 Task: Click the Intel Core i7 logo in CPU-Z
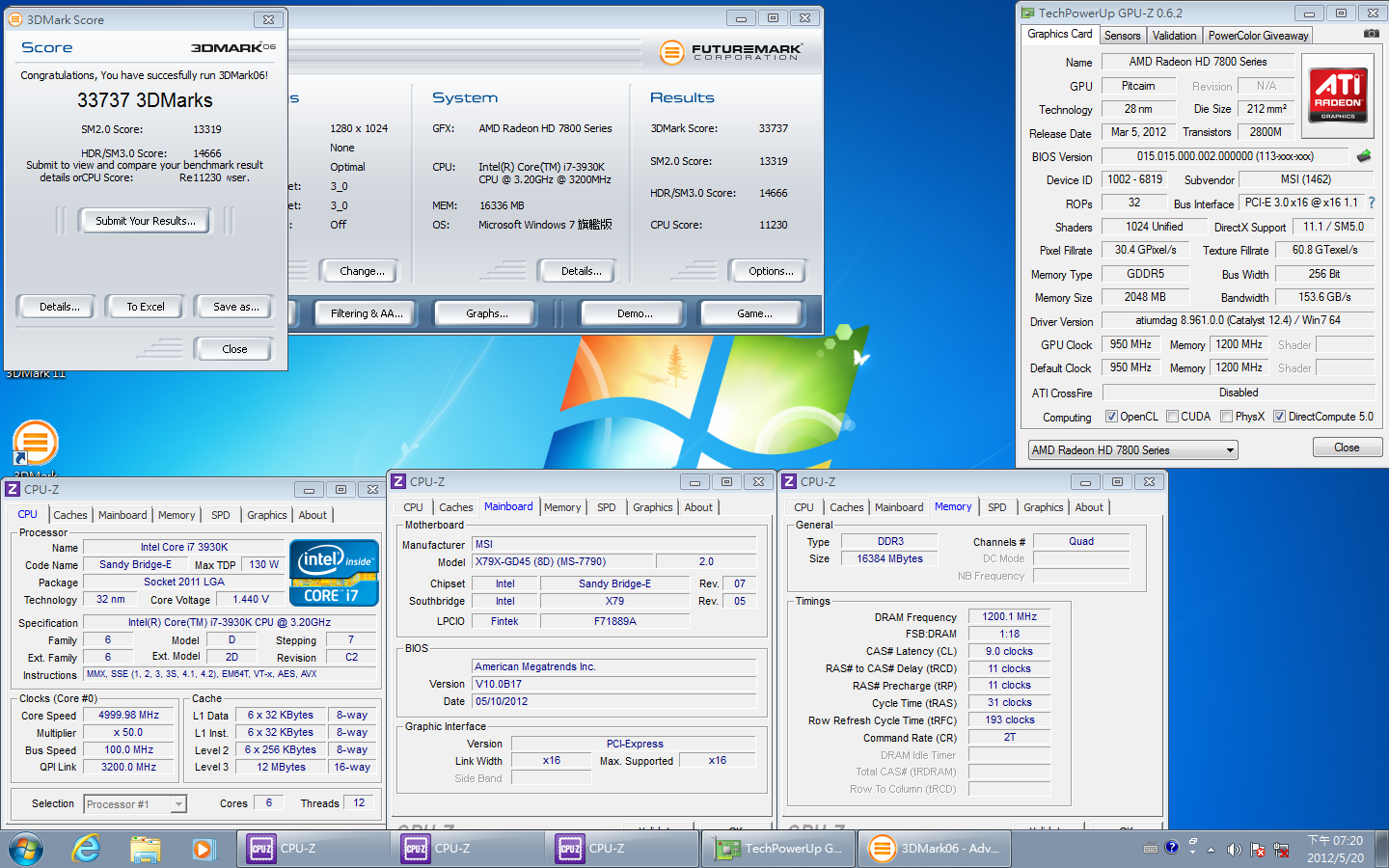(x=334, y=573)
